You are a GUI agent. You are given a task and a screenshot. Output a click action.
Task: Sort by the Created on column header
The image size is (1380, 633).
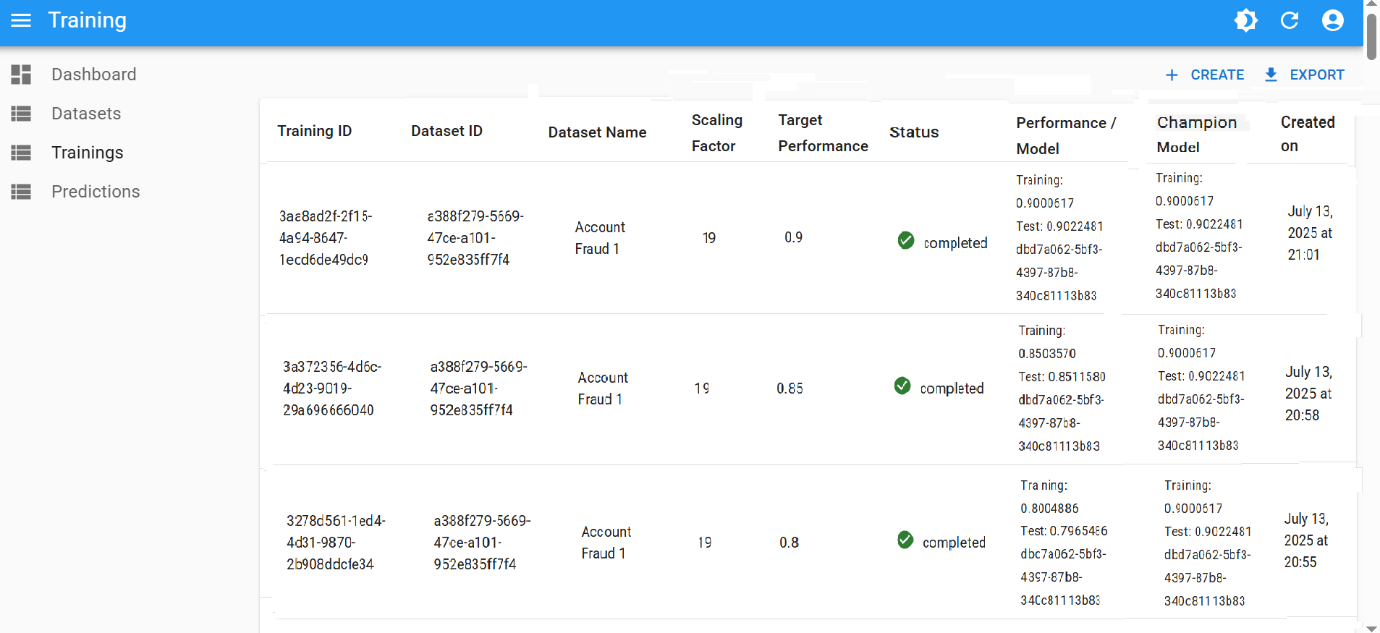click(x=1307, y=134)
